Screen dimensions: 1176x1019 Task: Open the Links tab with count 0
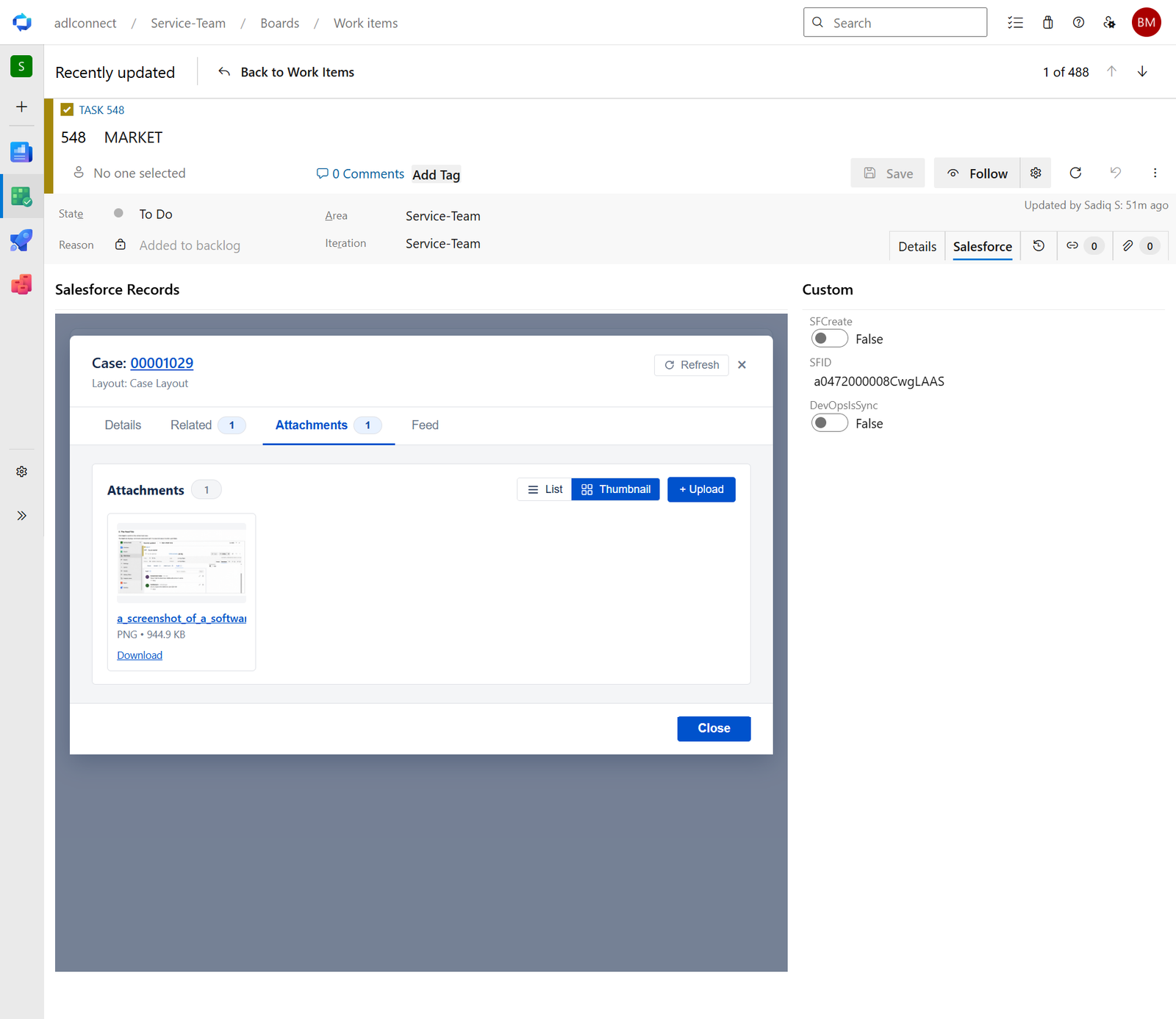pyautogui.click(x=1084, y=246)
